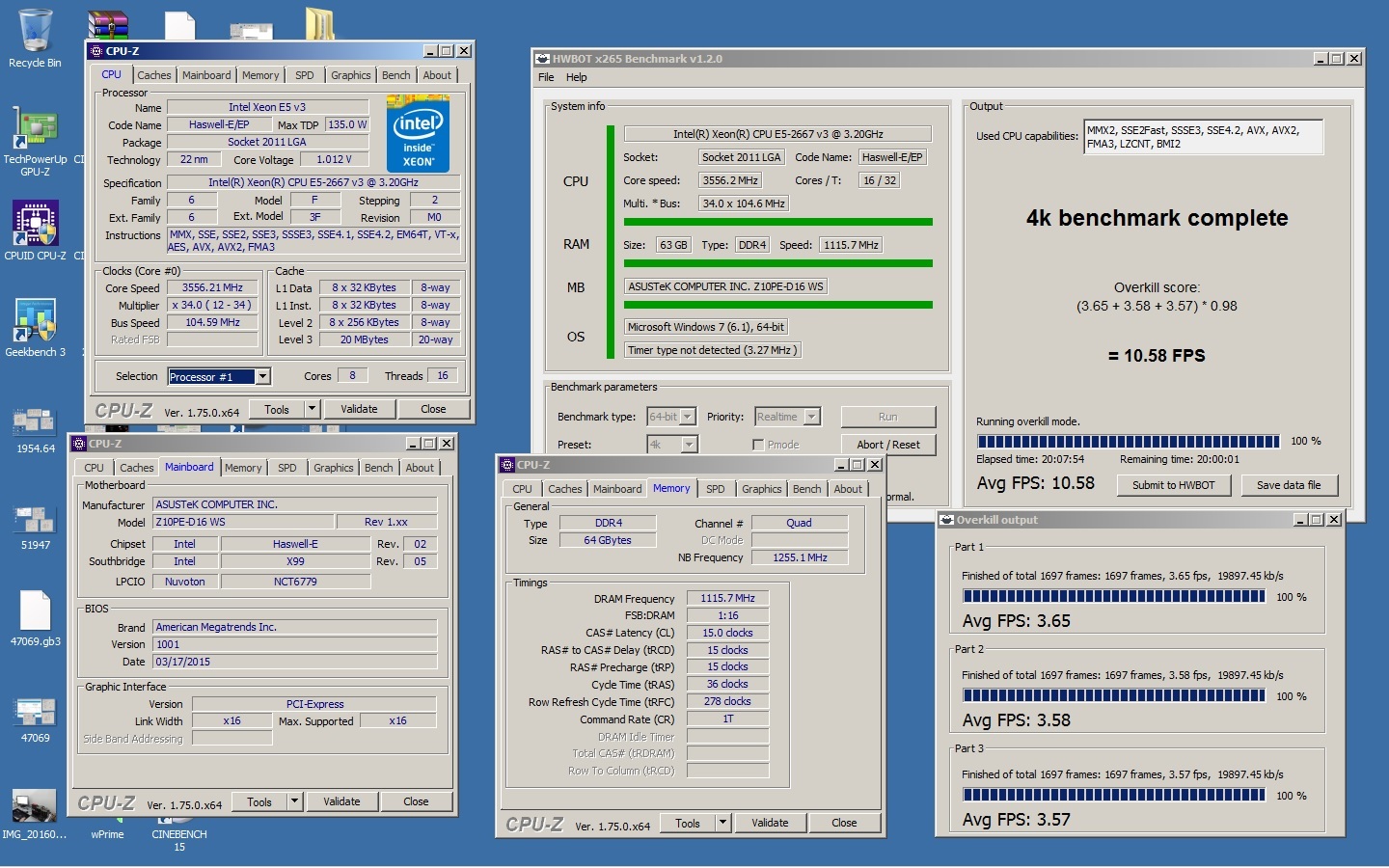Click the Part 3 progress bar
This screenshot has height=868, width=1389.
point(1114,796)
